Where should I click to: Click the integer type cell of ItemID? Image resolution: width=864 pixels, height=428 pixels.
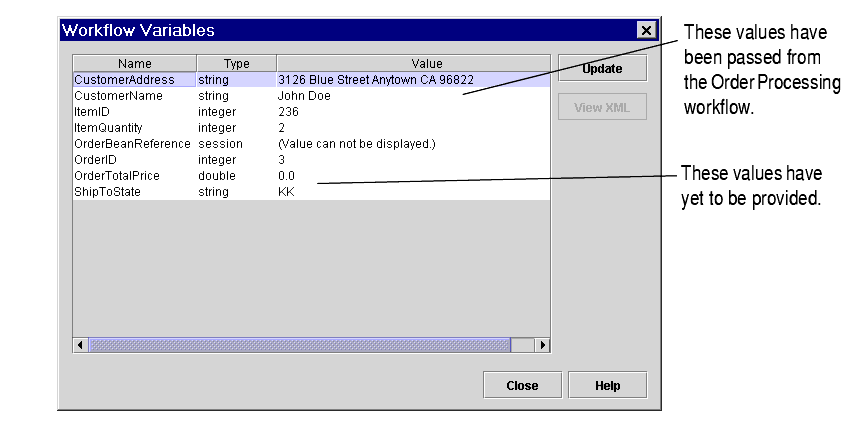pyautogui.click(x=237, y=112)
